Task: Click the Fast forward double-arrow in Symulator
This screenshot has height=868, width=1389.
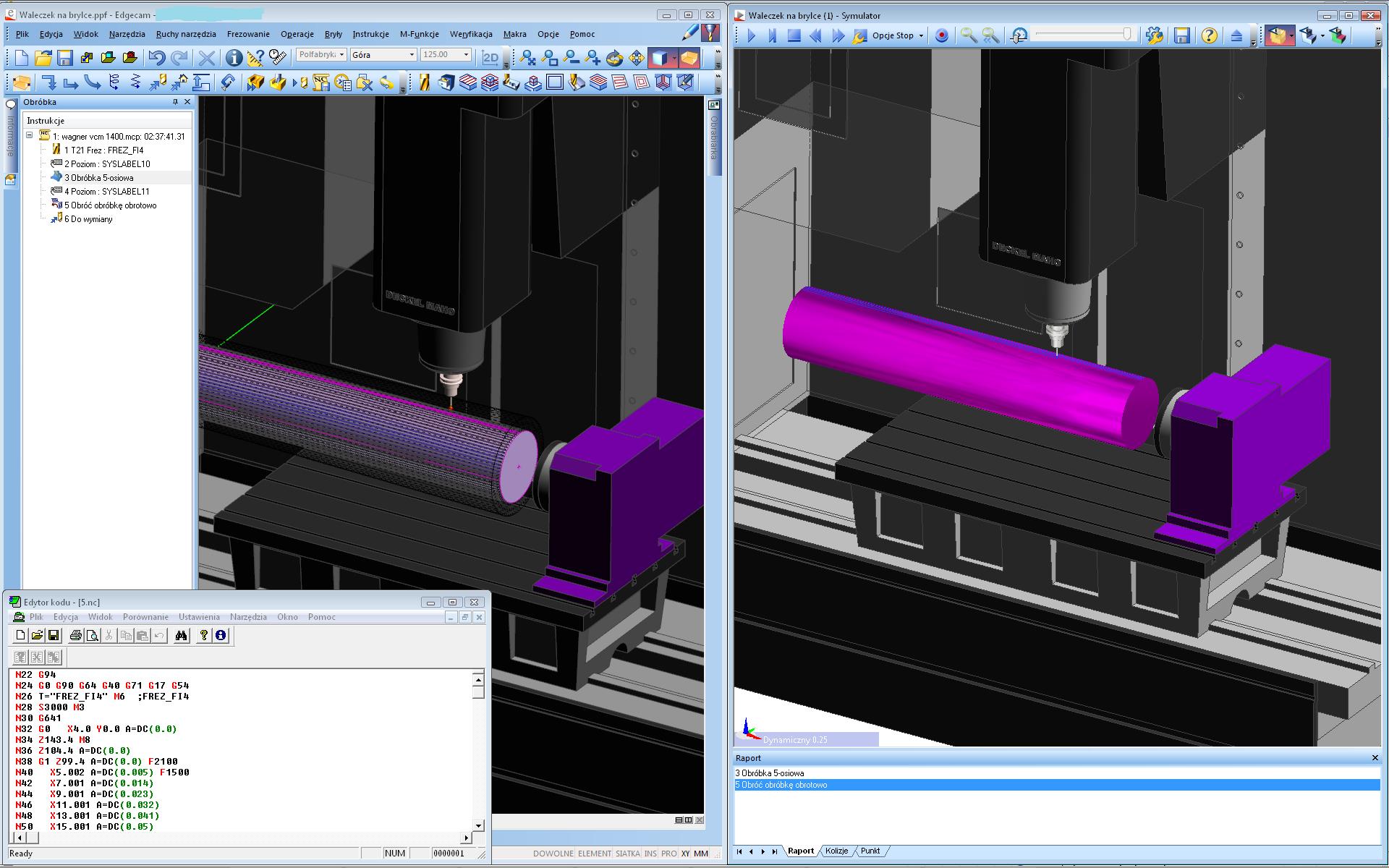Action: click(x=838, y=35)
